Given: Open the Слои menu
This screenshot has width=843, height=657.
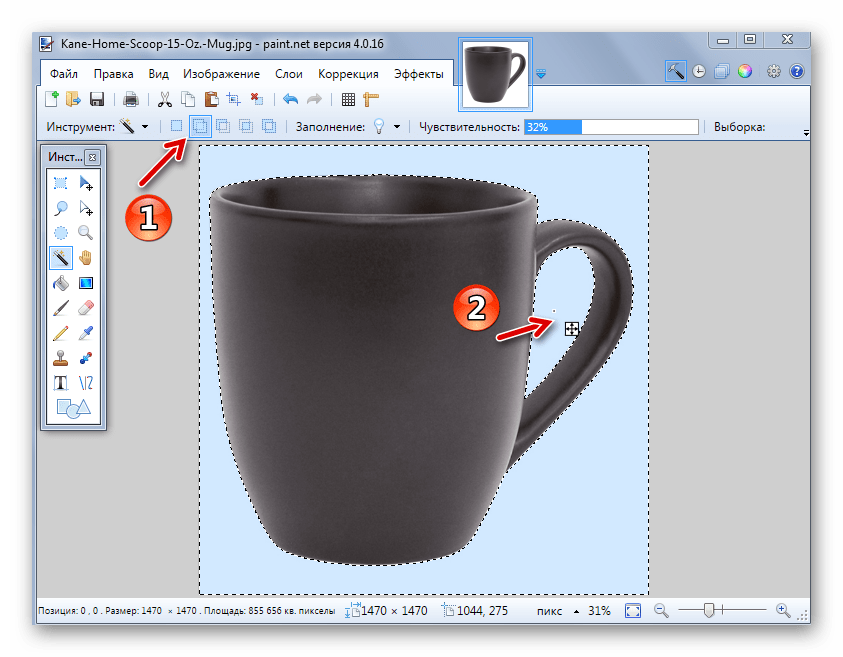Looking at the screenshot, I should click(x=289, y=74).
